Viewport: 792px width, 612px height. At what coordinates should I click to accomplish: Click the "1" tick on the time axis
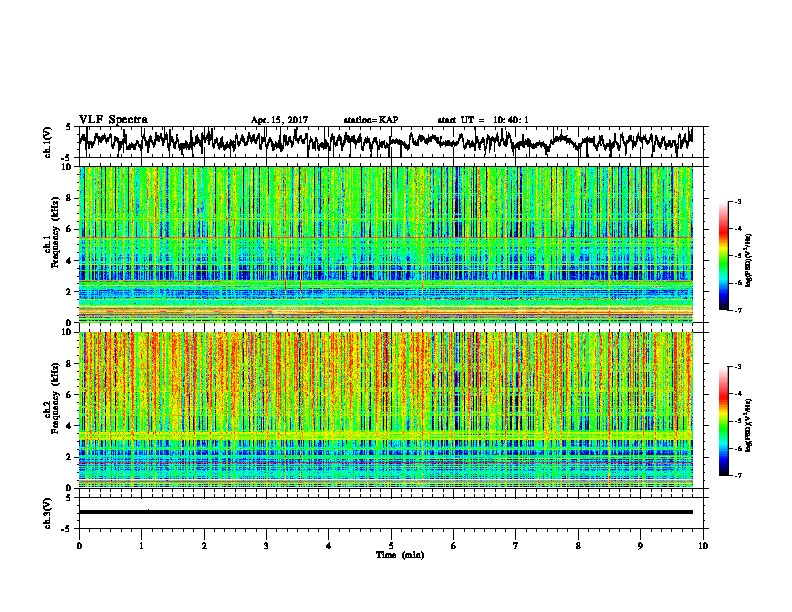point(141,546)
